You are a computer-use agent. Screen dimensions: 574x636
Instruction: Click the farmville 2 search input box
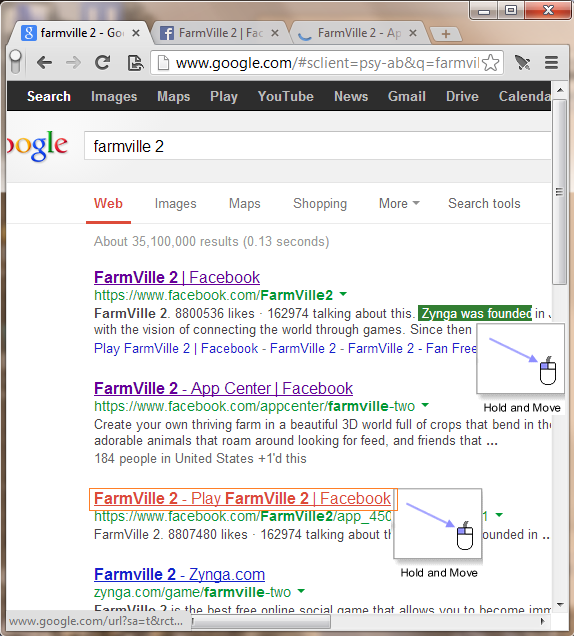tap(317, 146)
